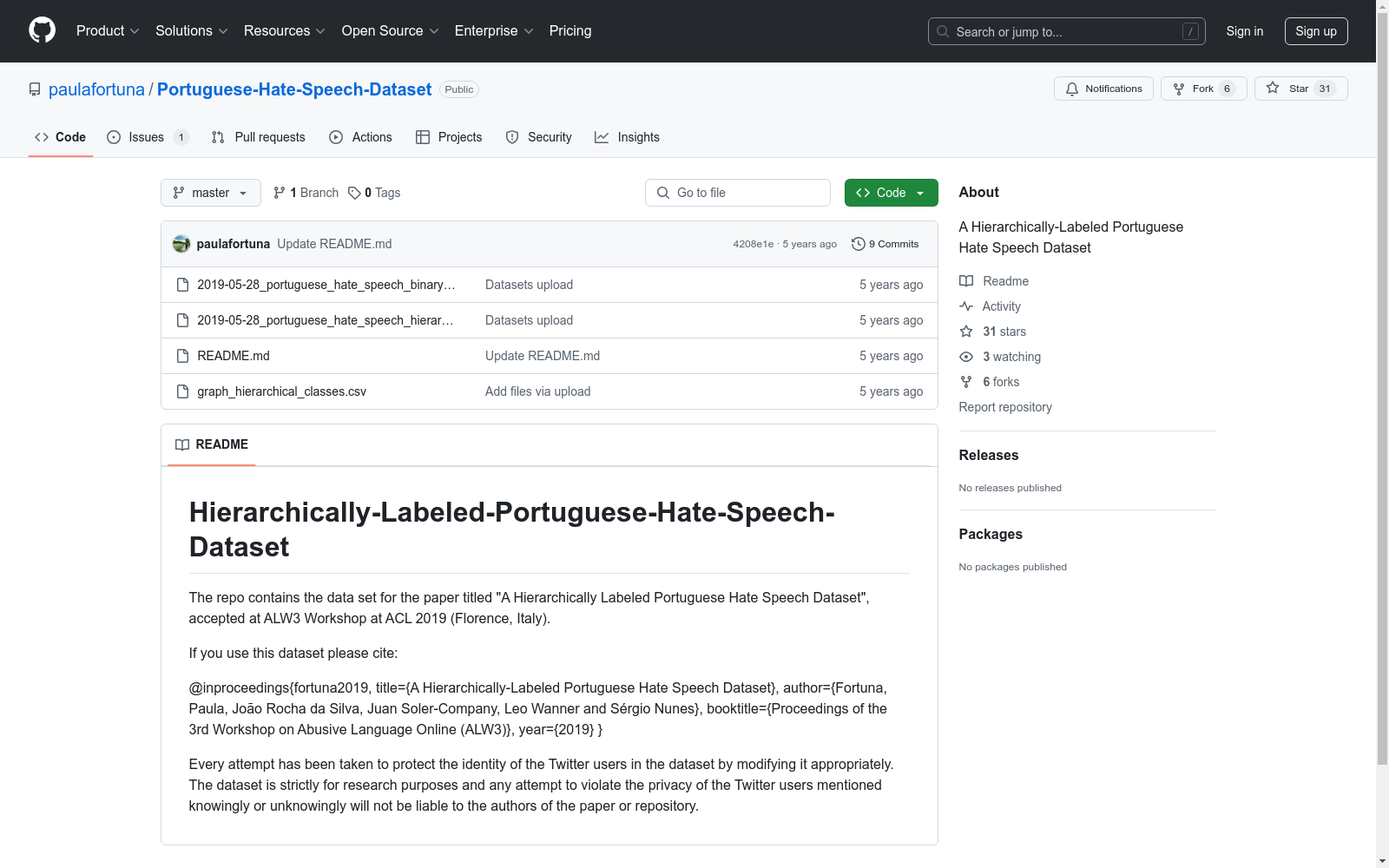Click Sign in
This screenshot has width=1389, height=868.
(x=1245, y=31)
